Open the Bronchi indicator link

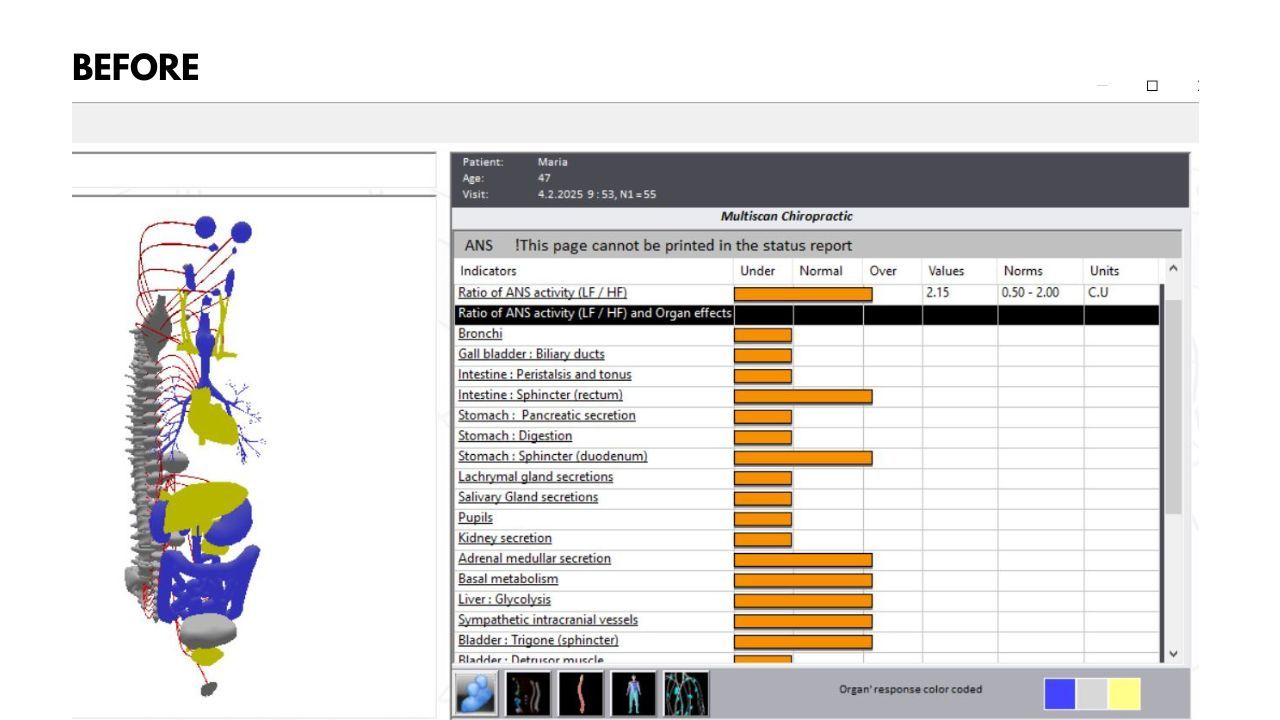coord(480,334)
